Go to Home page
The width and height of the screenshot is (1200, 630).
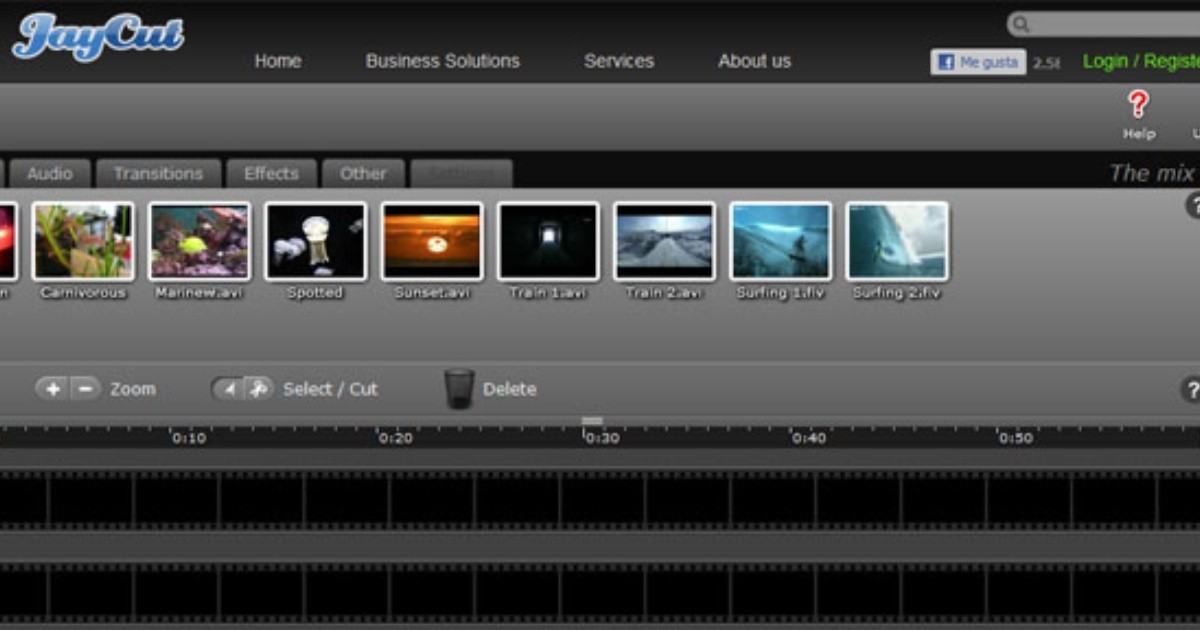(x=278, y=61)
